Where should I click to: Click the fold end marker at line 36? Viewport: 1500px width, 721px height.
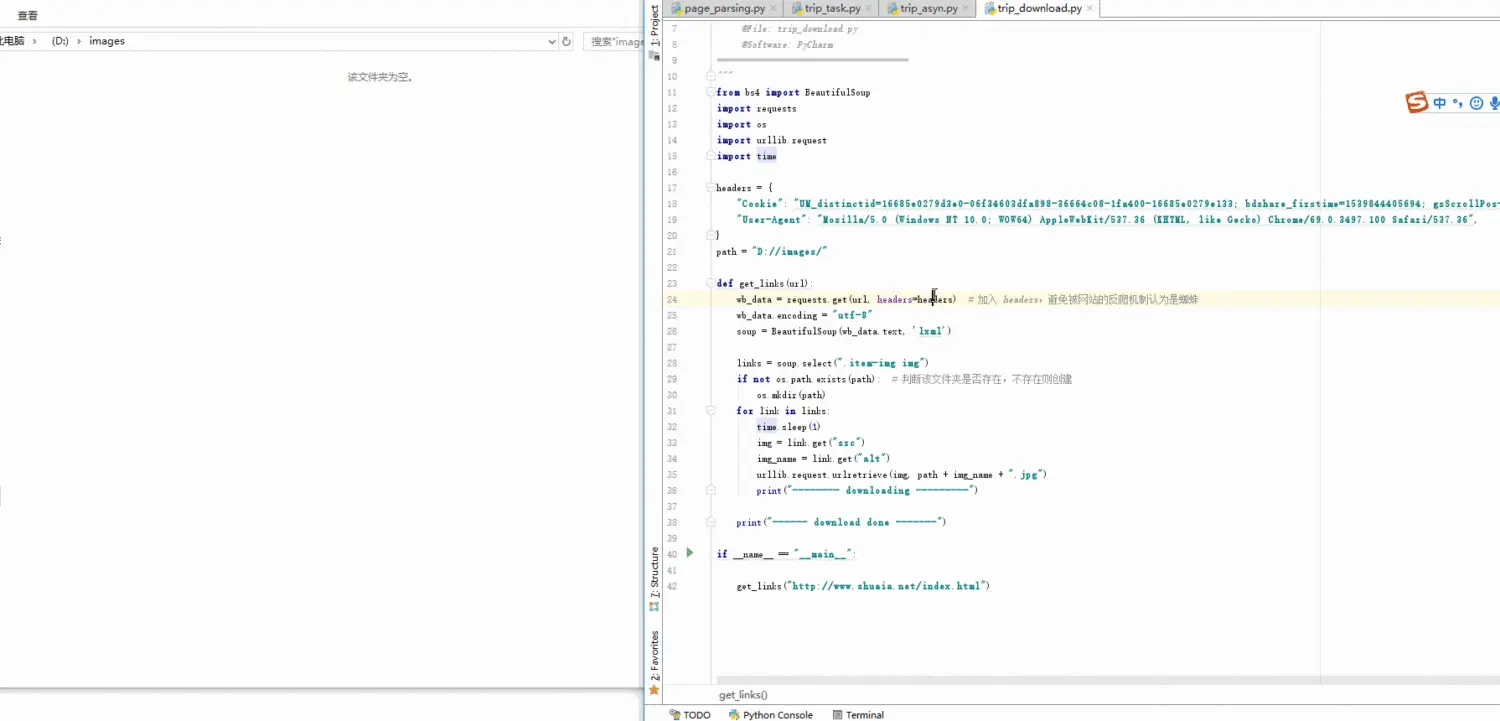tap(710, 490)
